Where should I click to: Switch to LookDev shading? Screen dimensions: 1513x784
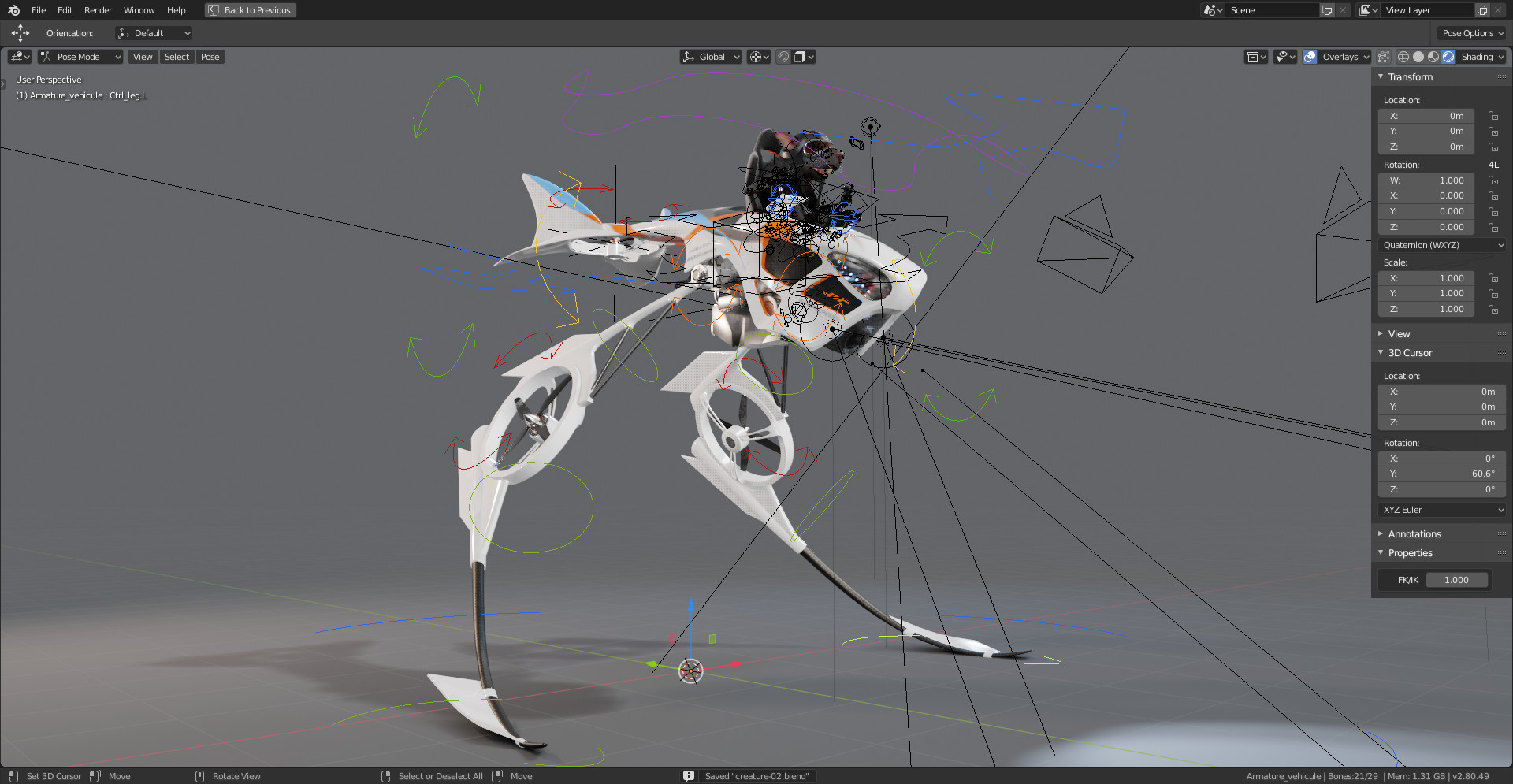tap(1433, 57)
